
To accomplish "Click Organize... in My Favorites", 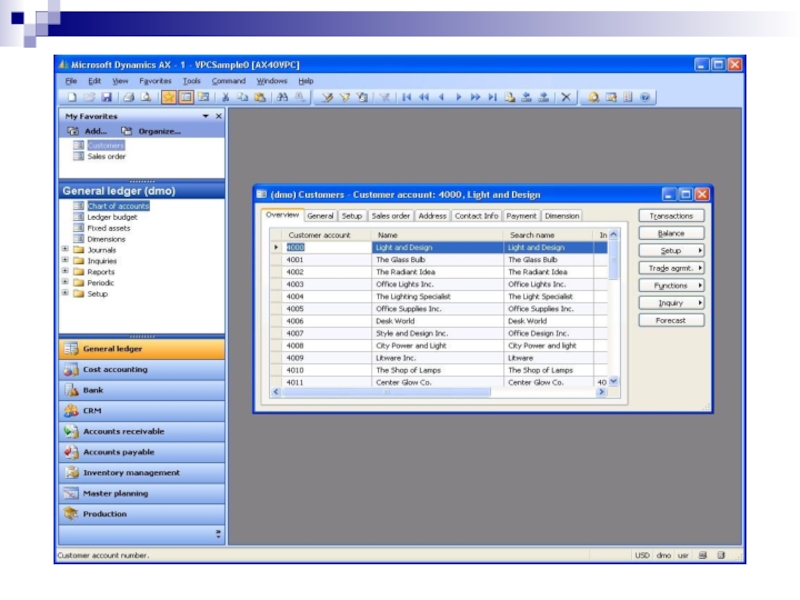I will (x=151, y=131).
